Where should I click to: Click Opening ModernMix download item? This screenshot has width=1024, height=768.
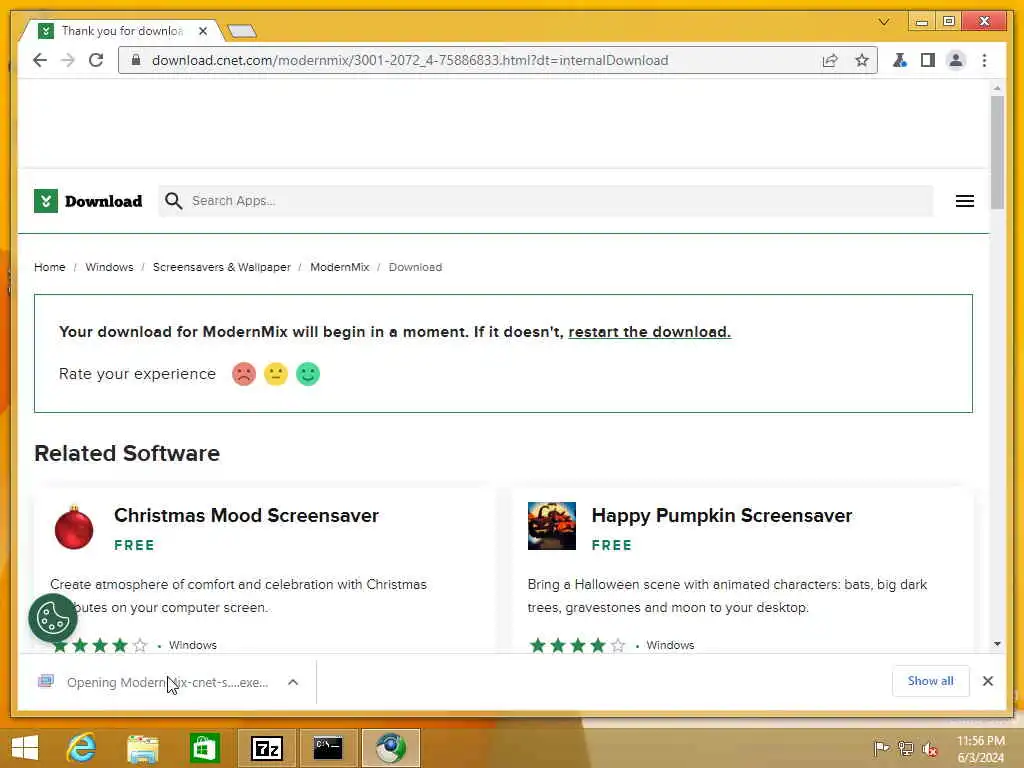167,682
